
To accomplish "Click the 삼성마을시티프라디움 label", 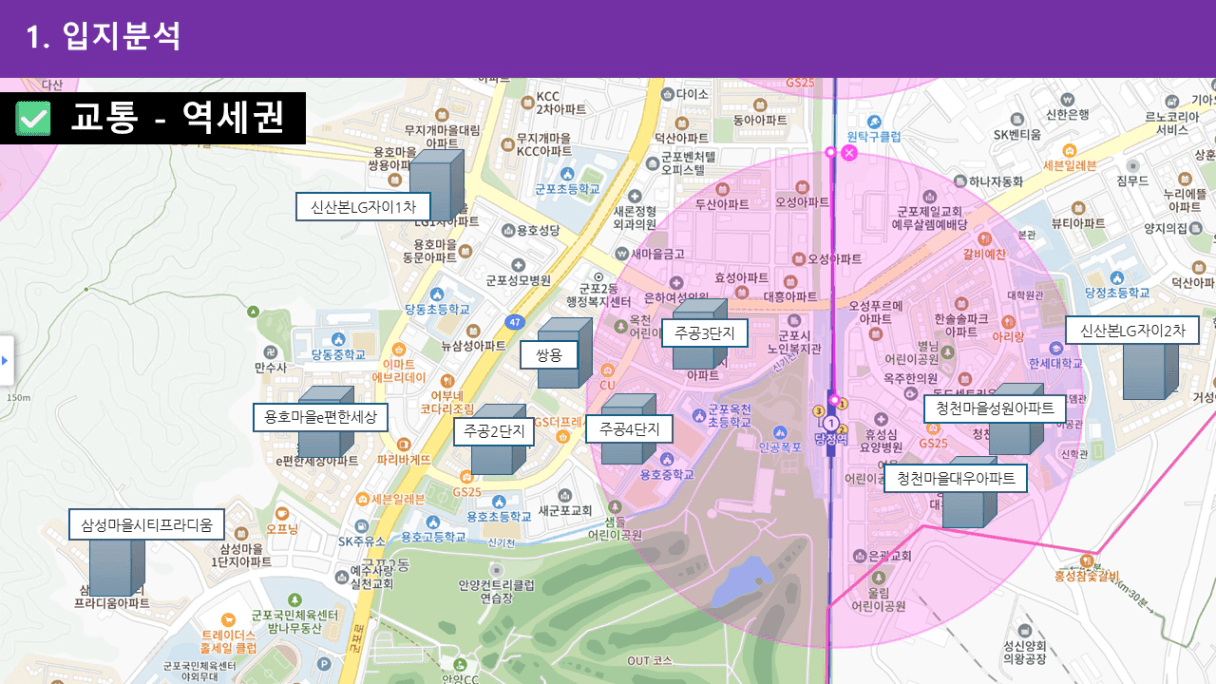I will tap(147, 525).
